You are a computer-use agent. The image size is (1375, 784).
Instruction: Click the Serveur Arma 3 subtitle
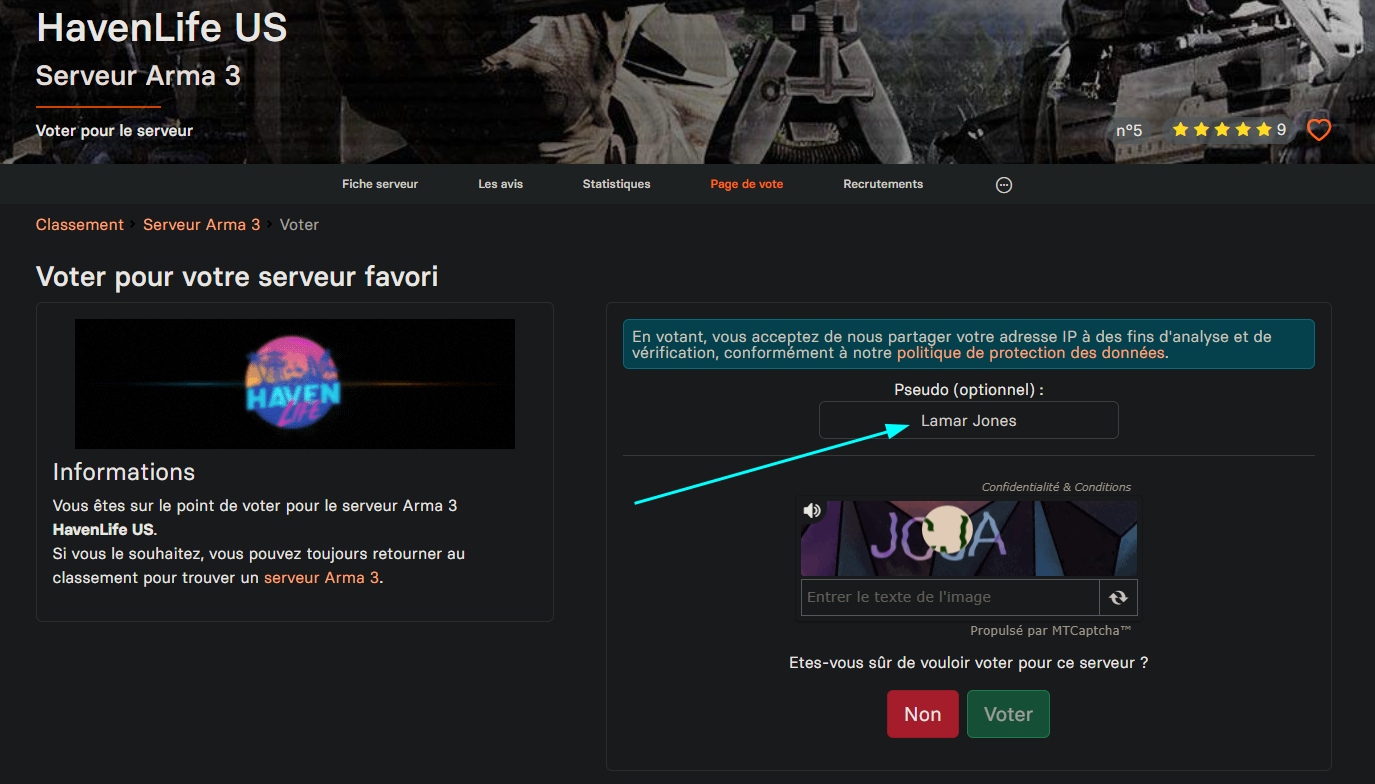pyautogui.click(x=138, y=76)
